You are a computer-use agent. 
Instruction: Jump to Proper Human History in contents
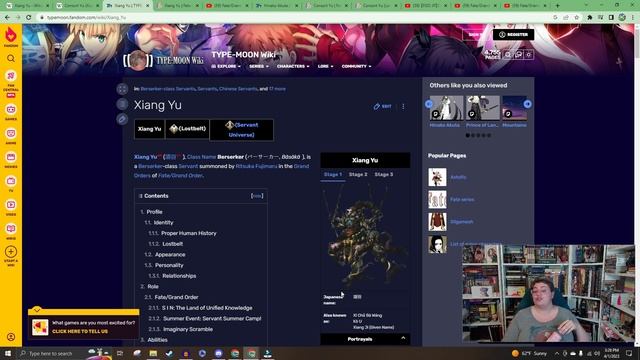click(x=189, y=233)
